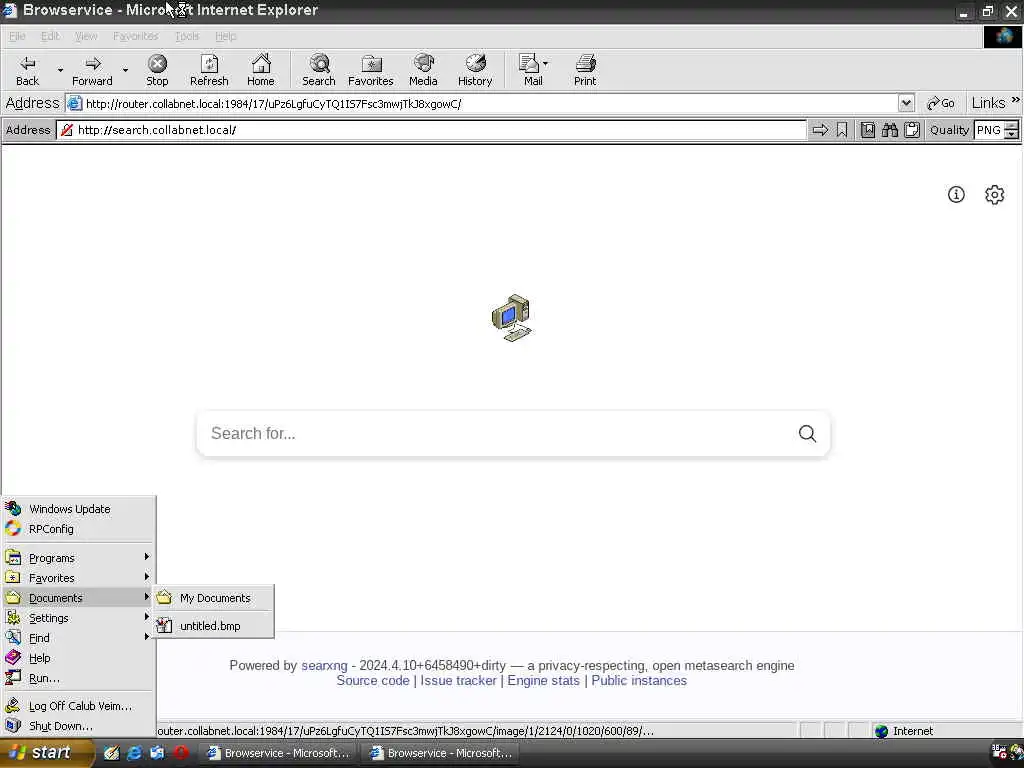The height and width of the screenshot is (768, 1024).
Task: Open Back button history dropdown arrow
Action: tap(60, 70)
